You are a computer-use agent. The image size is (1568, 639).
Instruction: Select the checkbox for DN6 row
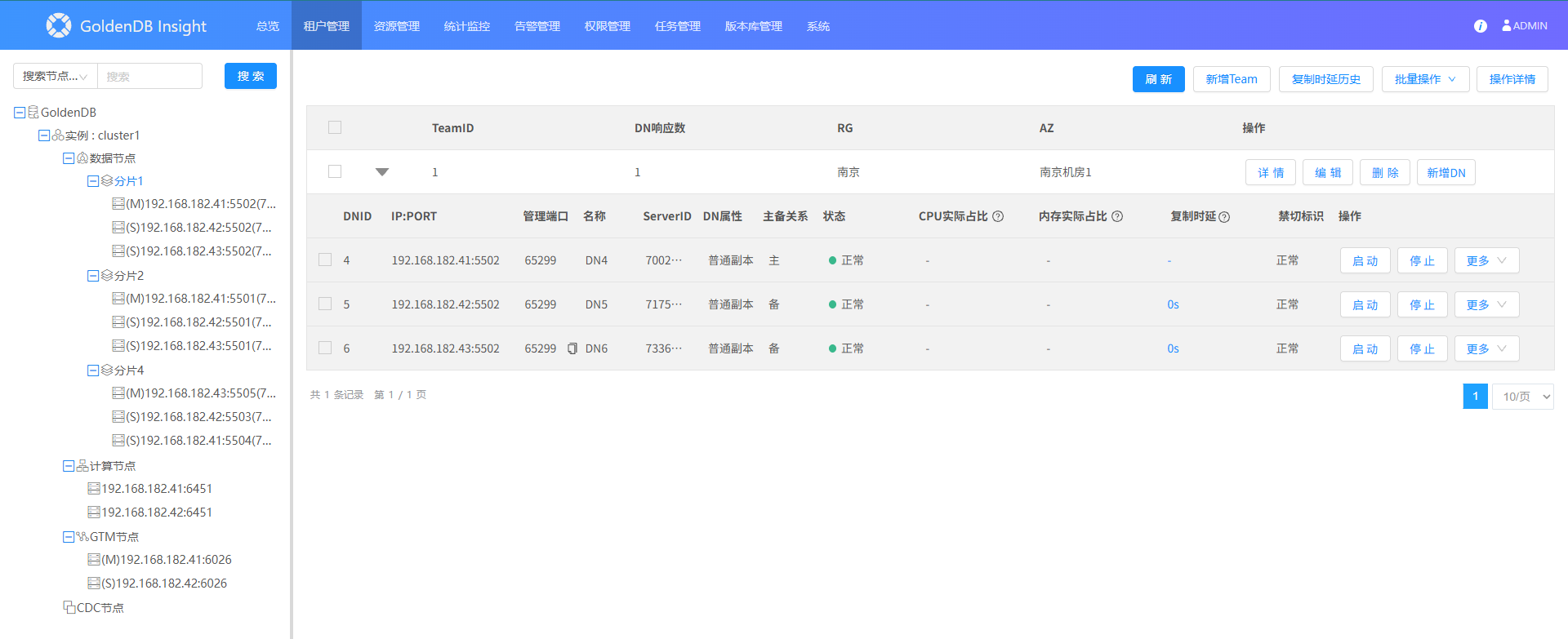[325, 348]
